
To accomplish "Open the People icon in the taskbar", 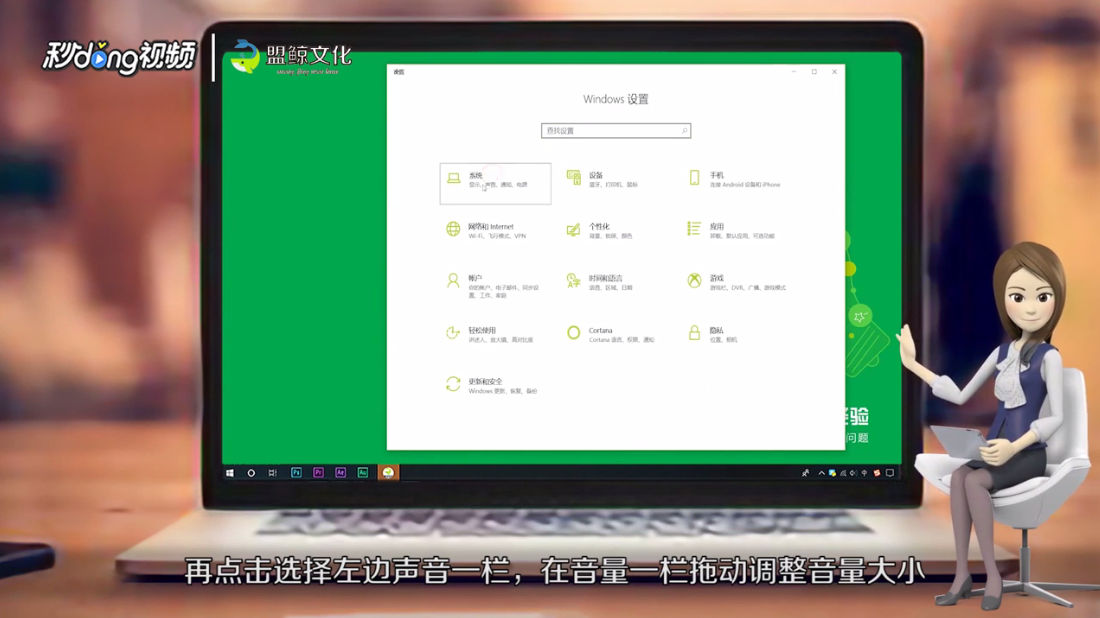I will click(805, 473).
